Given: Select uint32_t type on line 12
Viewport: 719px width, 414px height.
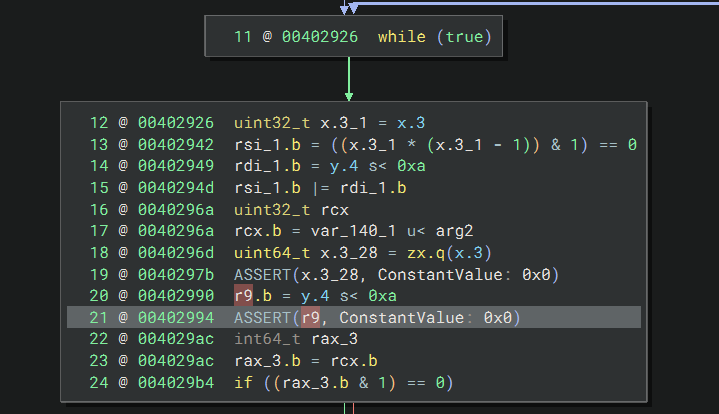Looking at the screenshot, I should 270,123.
